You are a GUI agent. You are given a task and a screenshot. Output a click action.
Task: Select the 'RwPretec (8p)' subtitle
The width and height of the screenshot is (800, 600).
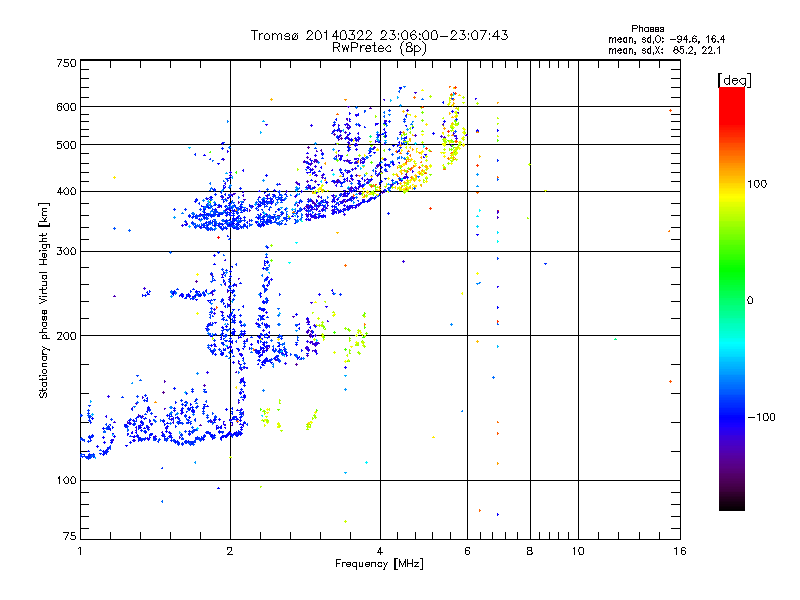tap(379, 48)
